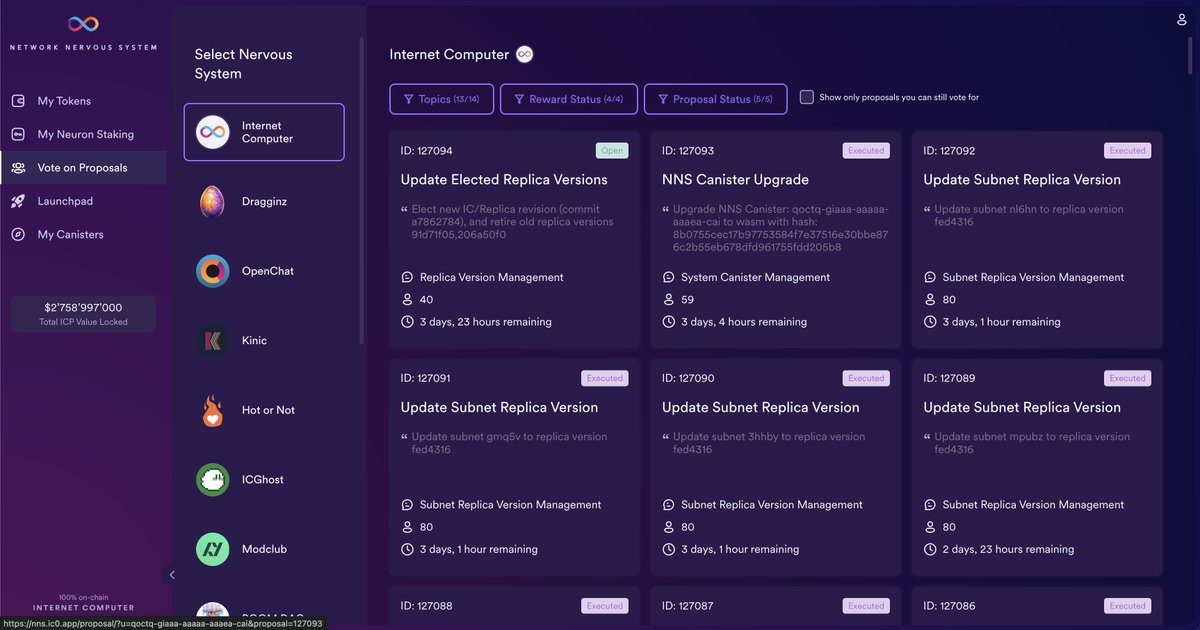
Task: Click the Executed badge on proposal 127093
Action: pos(866,151)
